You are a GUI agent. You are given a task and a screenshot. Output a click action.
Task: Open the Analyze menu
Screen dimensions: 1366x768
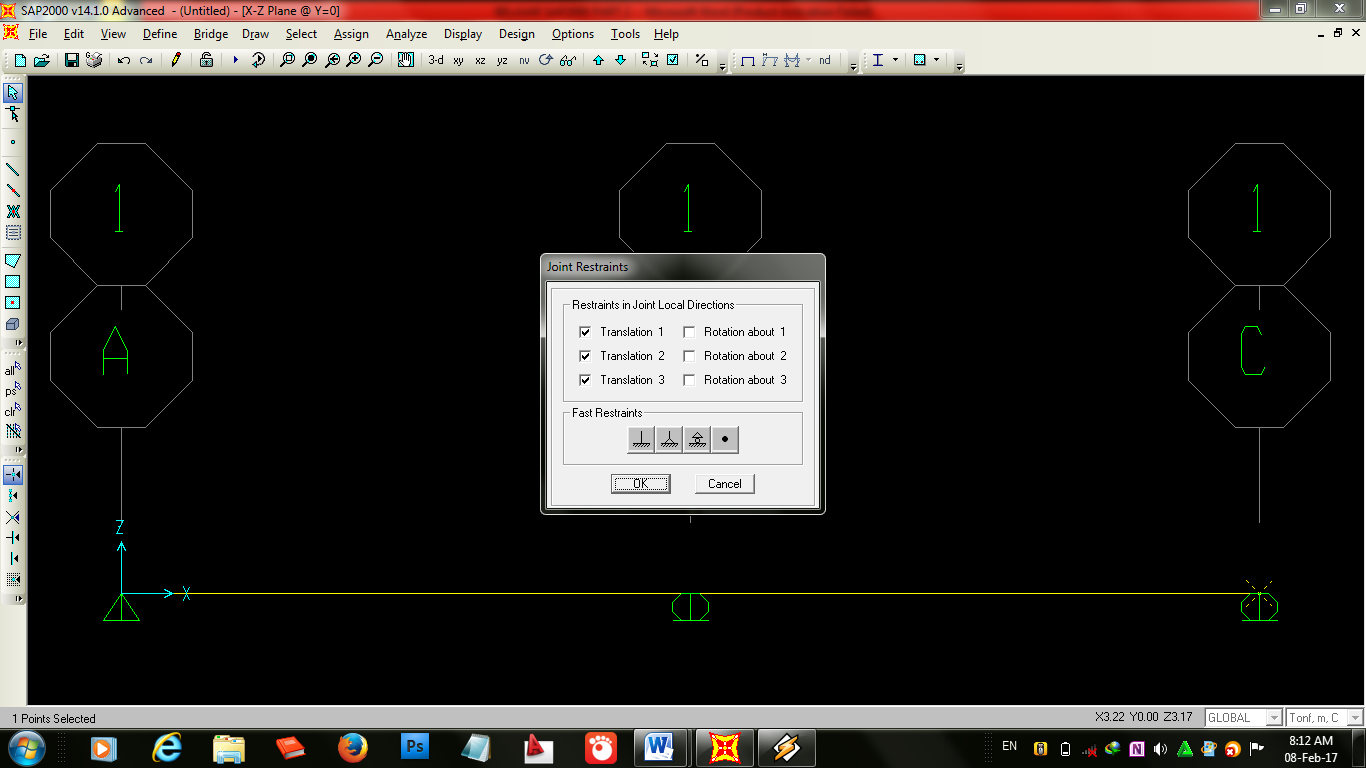406,33
